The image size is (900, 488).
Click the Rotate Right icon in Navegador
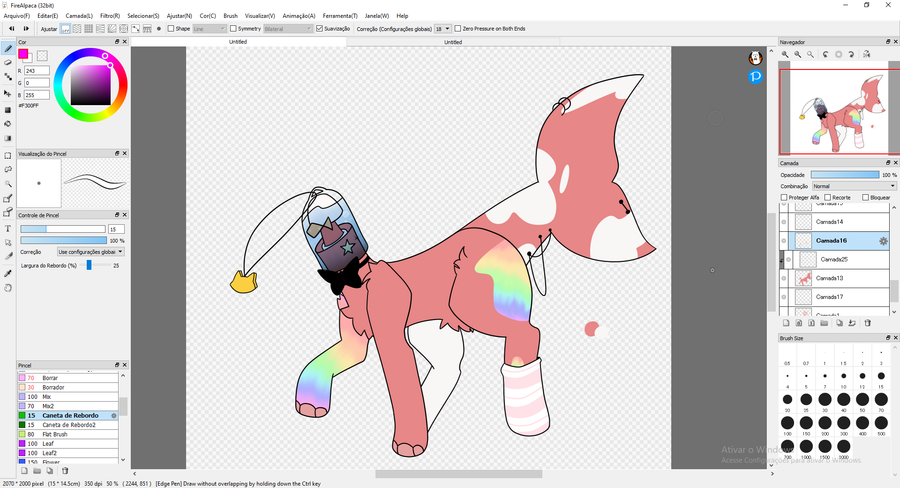pyautogui.click(x=851, y=54)
